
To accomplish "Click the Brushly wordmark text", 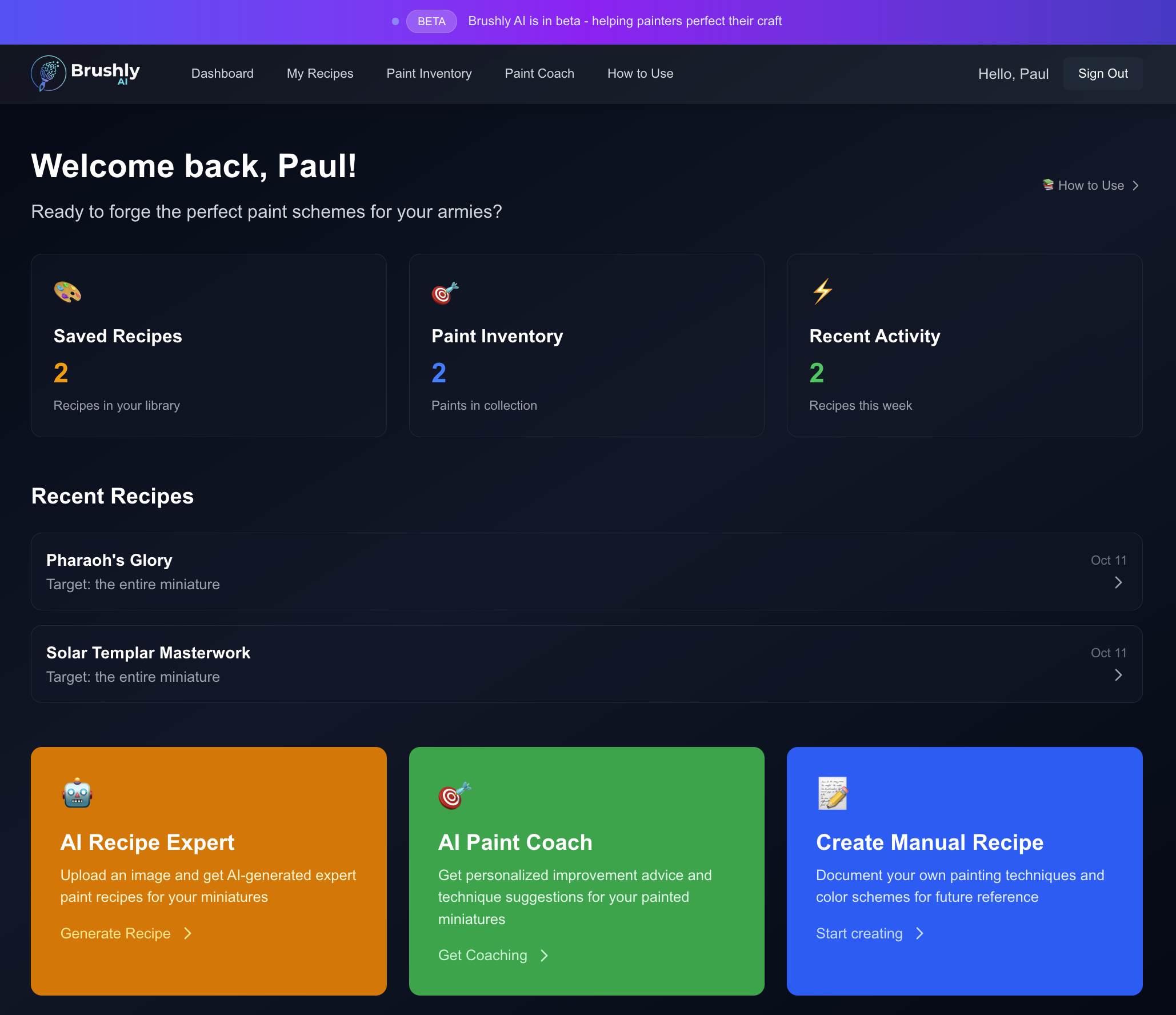I will 105,70.
